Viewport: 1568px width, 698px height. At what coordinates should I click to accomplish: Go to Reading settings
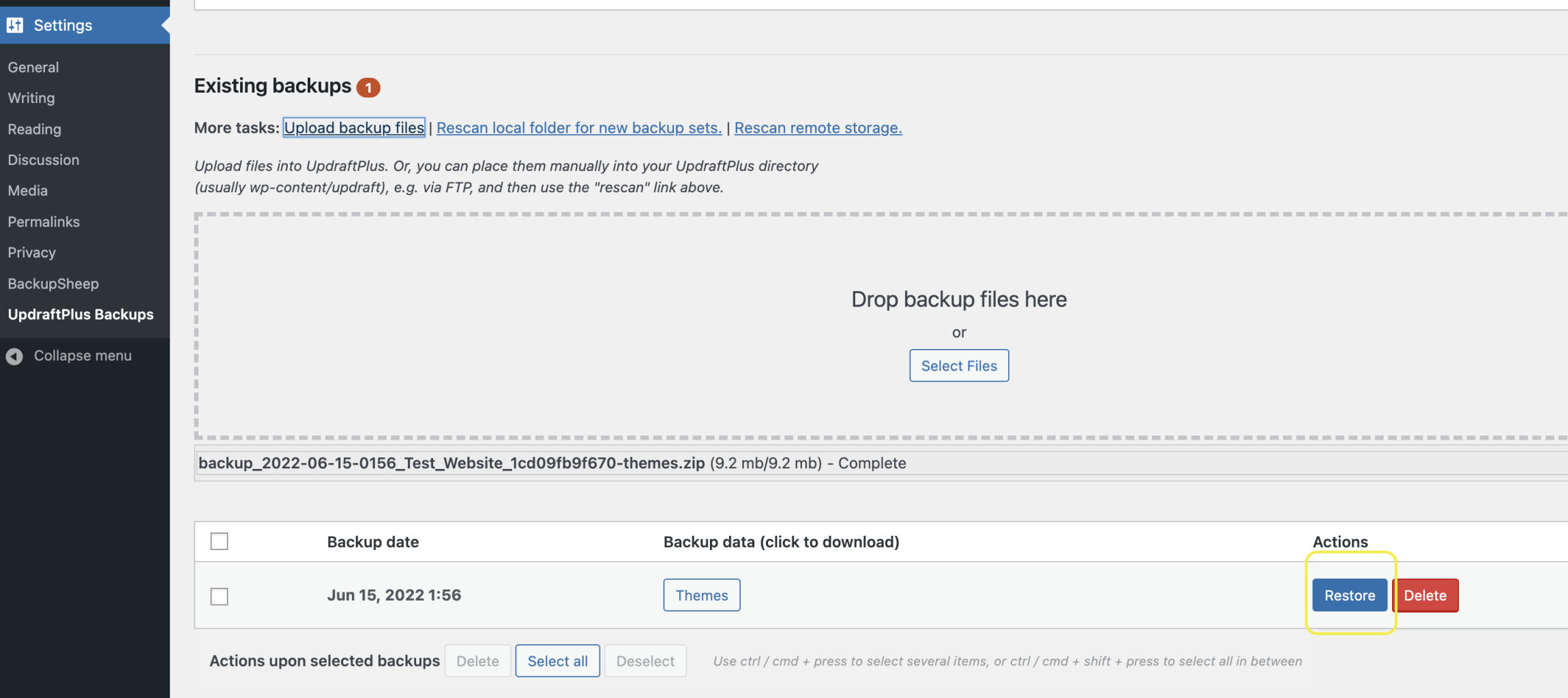34,129
